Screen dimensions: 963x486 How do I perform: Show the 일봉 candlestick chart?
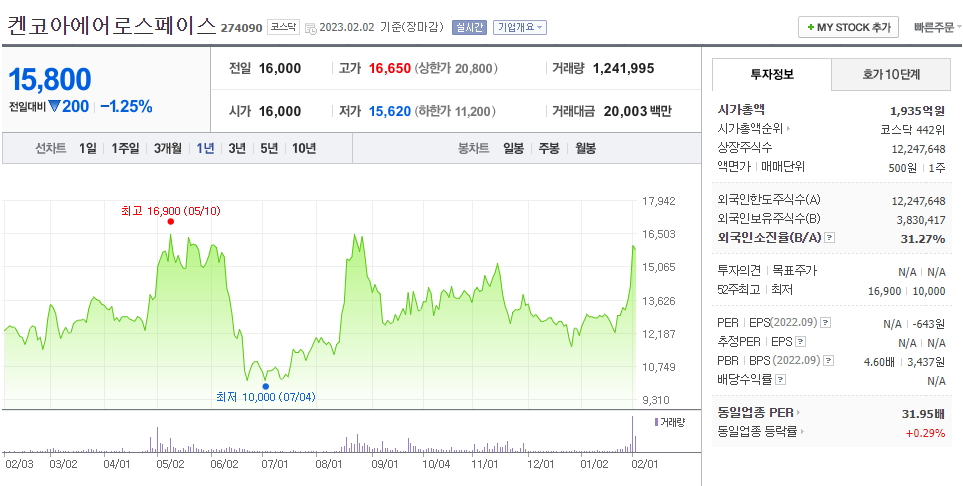(x=513, y=148)
